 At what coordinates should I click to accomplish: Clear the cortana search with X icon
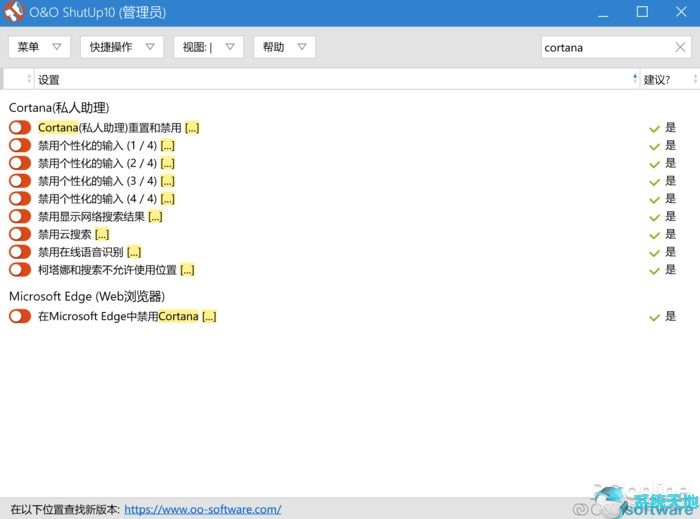(680, 47)
